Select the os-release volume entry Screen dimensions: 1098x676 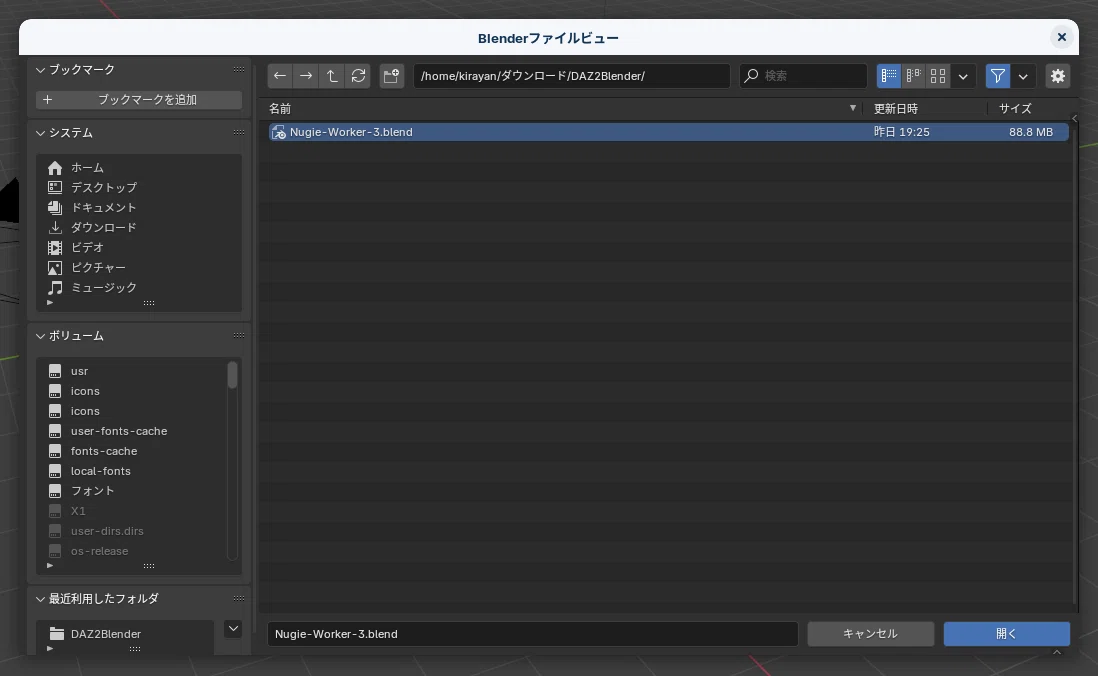click(133, 551)
